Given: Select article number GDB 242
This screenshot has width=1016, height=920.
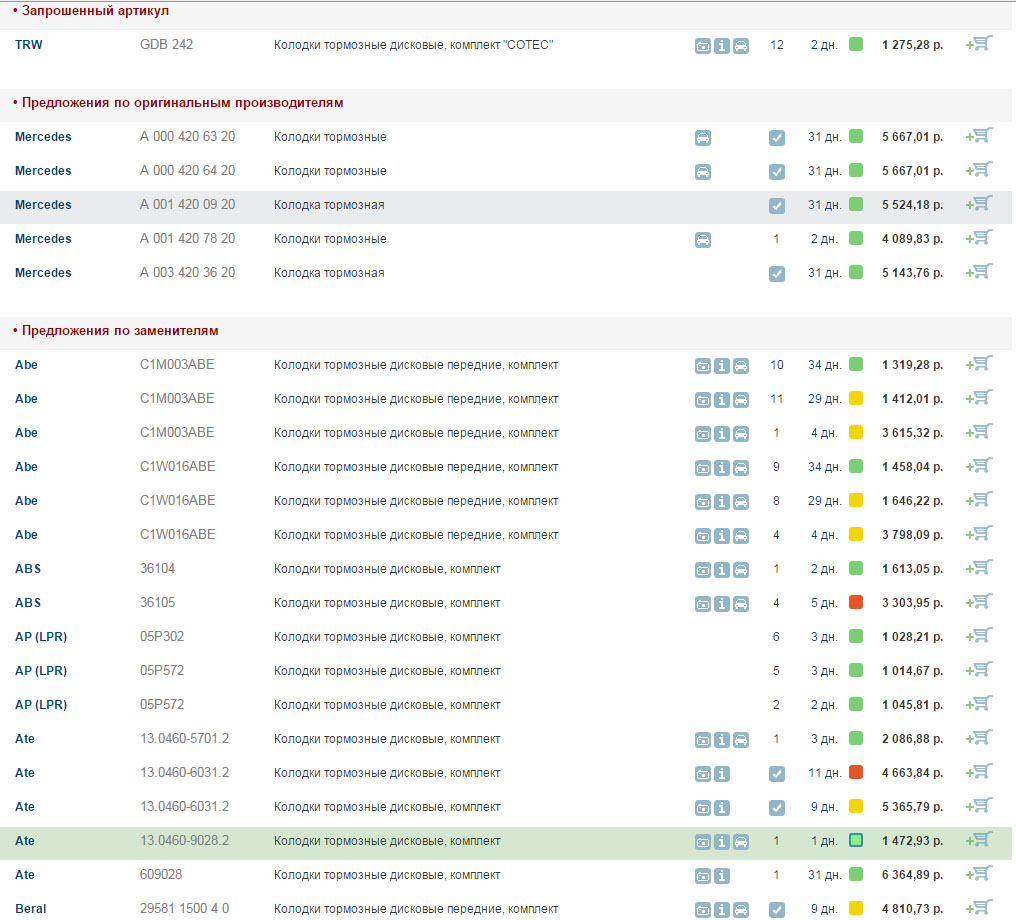Looking at the screenshot, I should [167, 44].
